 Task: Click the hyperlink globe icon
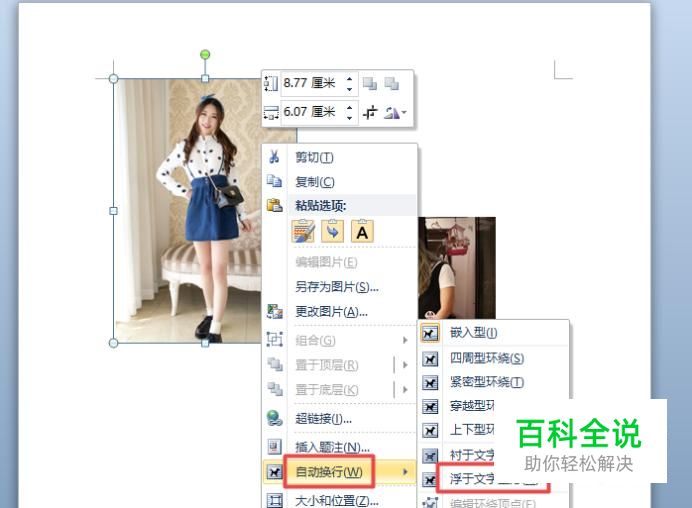tap(275, 418)
